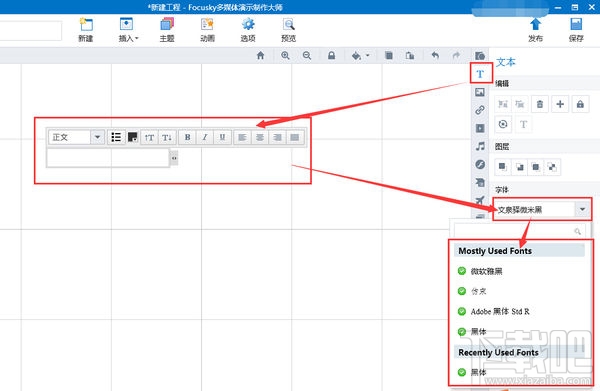Undo the last action
The width and height of the screenshot is (600, 391).
(435, 55)
